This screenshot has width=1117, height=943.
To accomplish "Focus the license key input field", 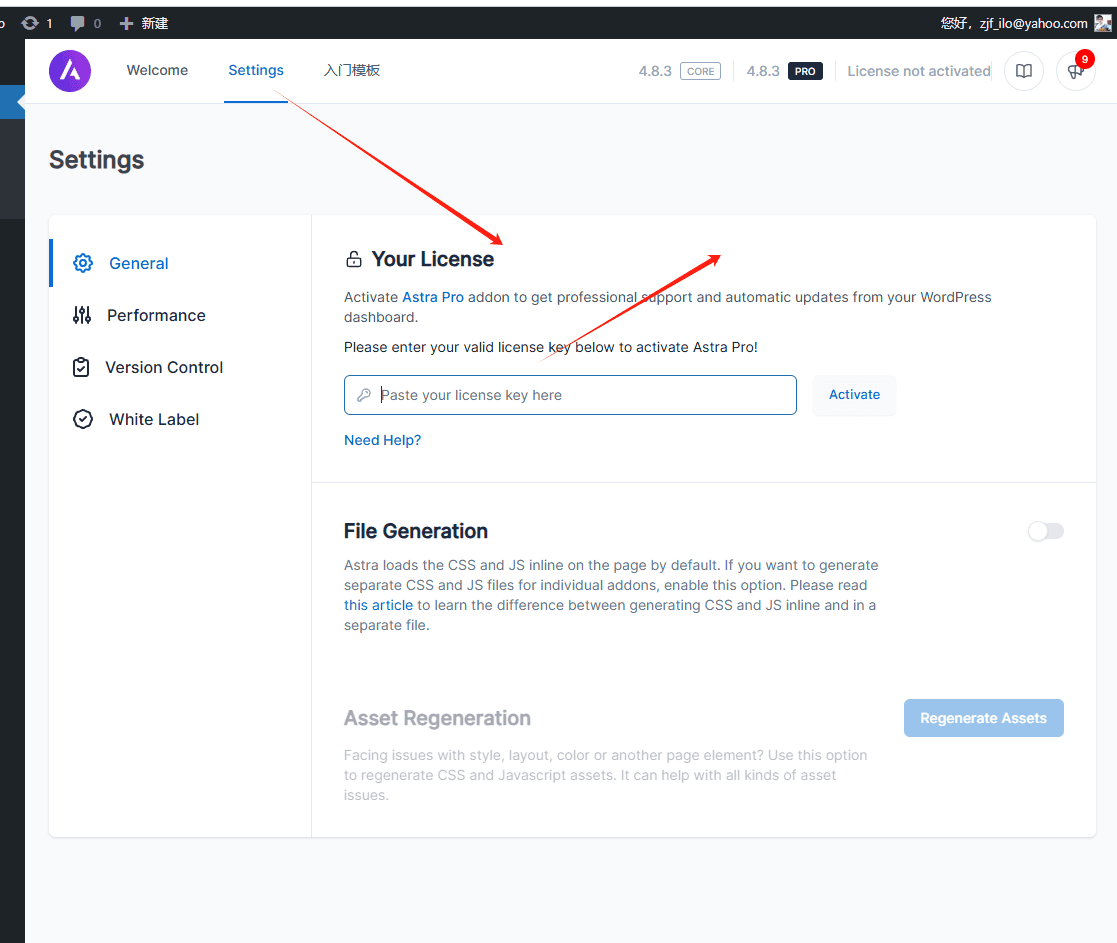I will 570,395.
